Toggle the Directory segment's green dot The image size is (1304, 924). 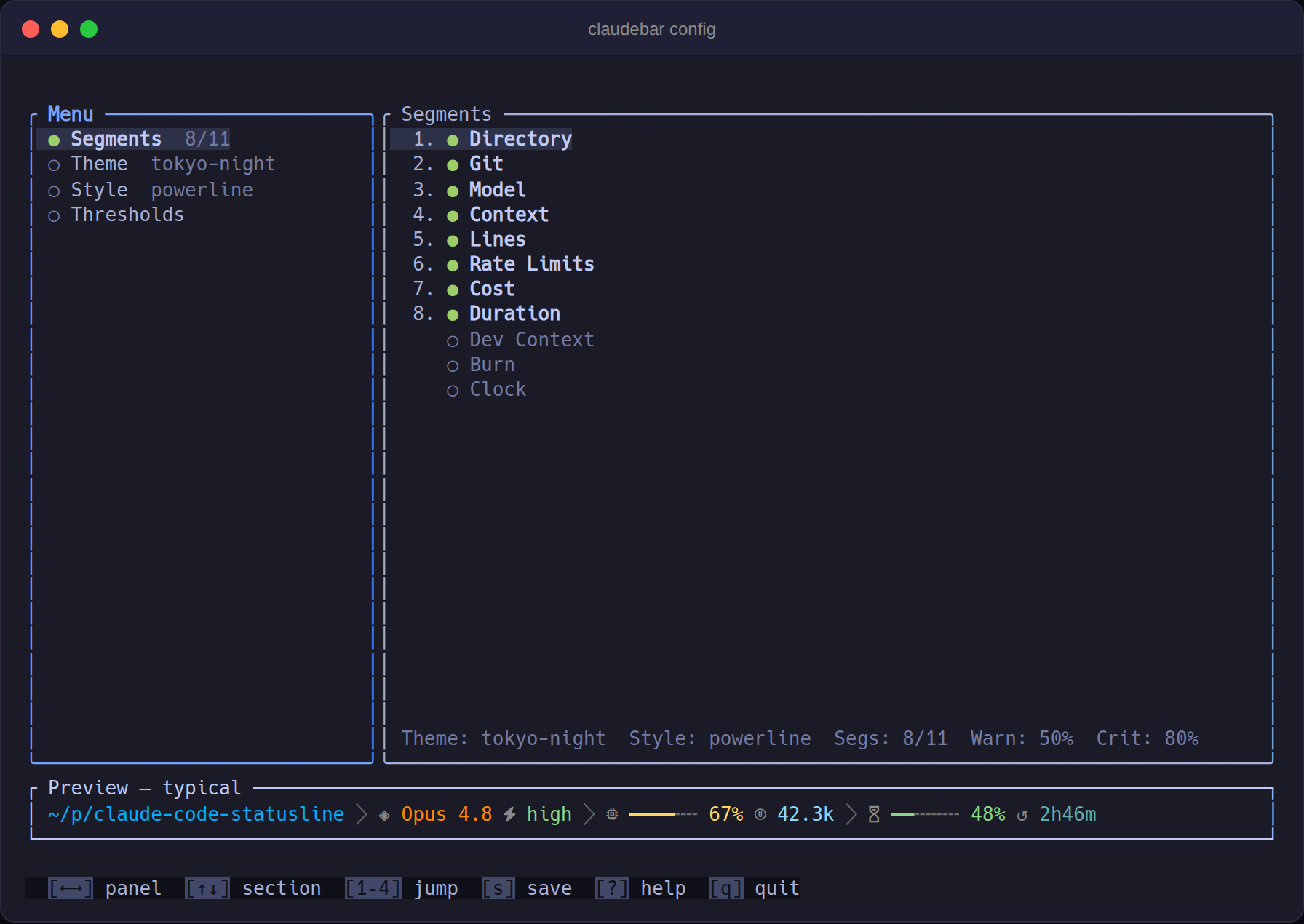coord(453,140)
